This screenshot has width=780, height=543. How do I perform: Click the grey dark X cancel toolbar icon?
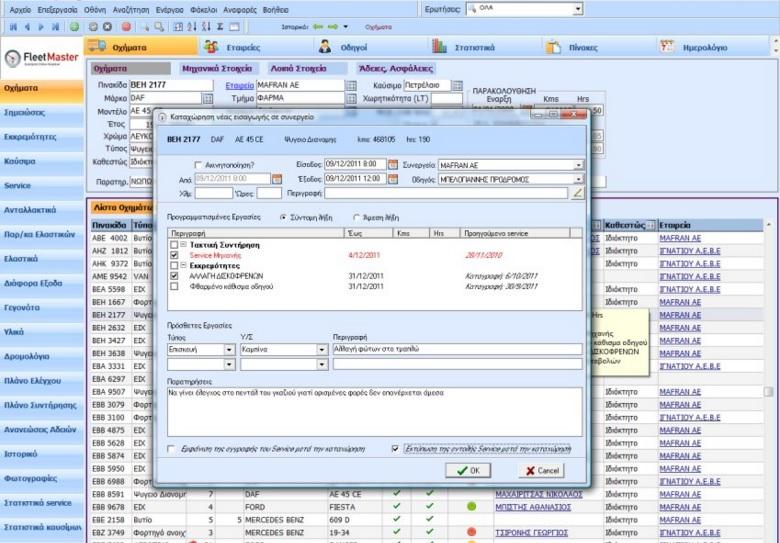coord(107,27)
